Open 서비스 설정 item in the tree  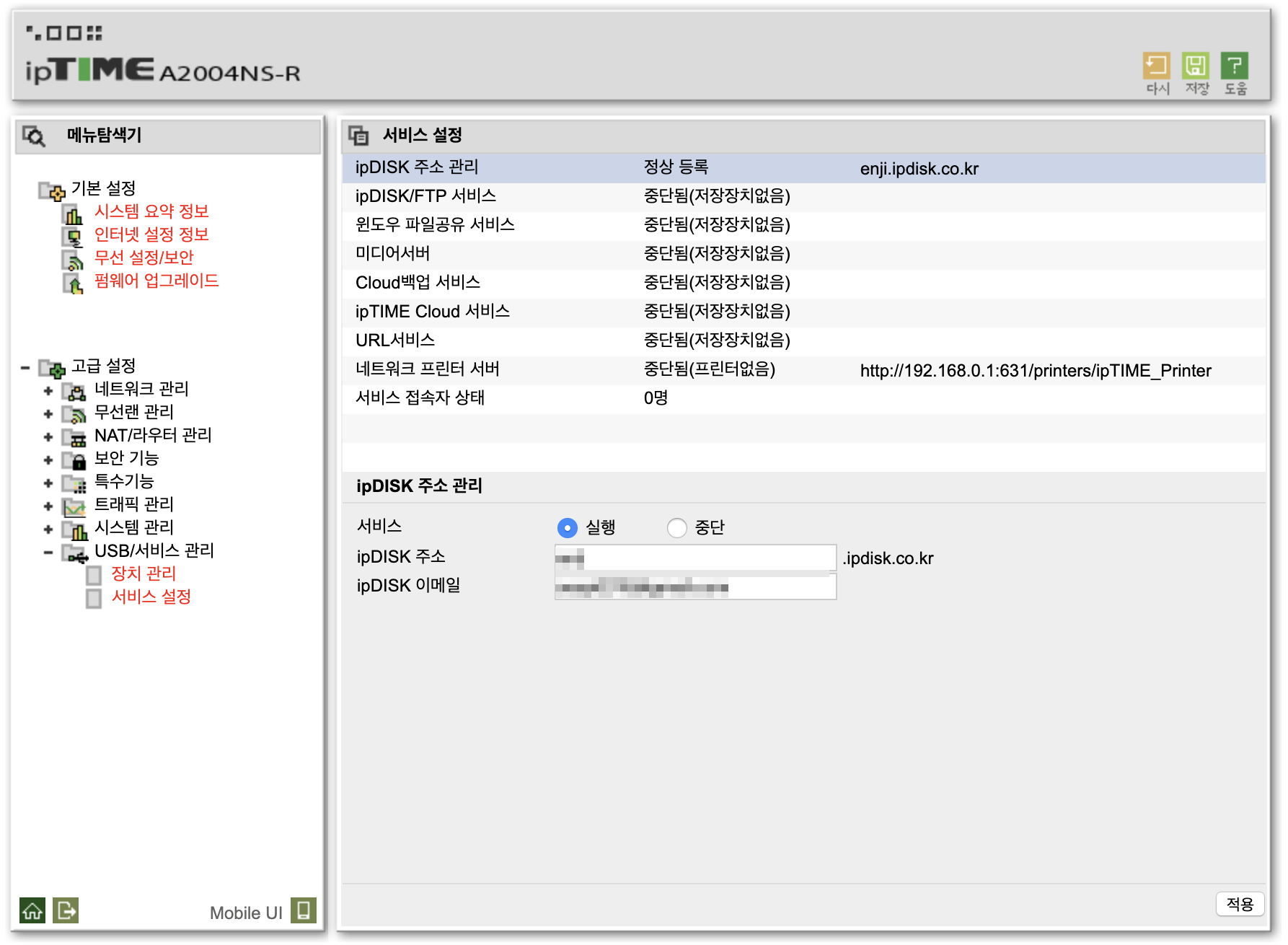[151, 597]
